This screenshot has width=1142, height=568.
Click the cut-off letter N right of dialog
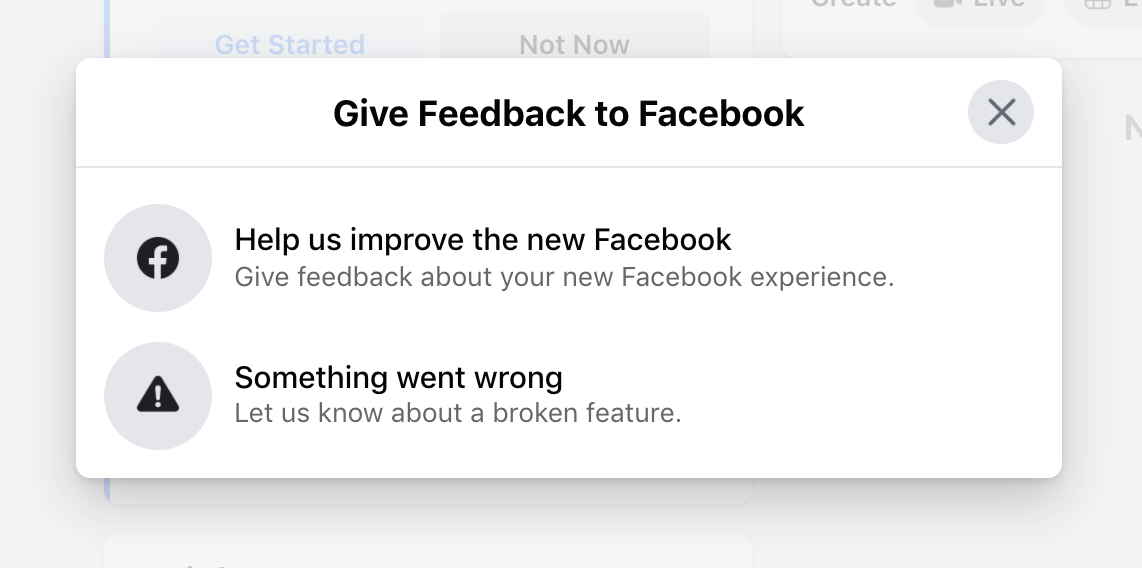pos(1132,128)
